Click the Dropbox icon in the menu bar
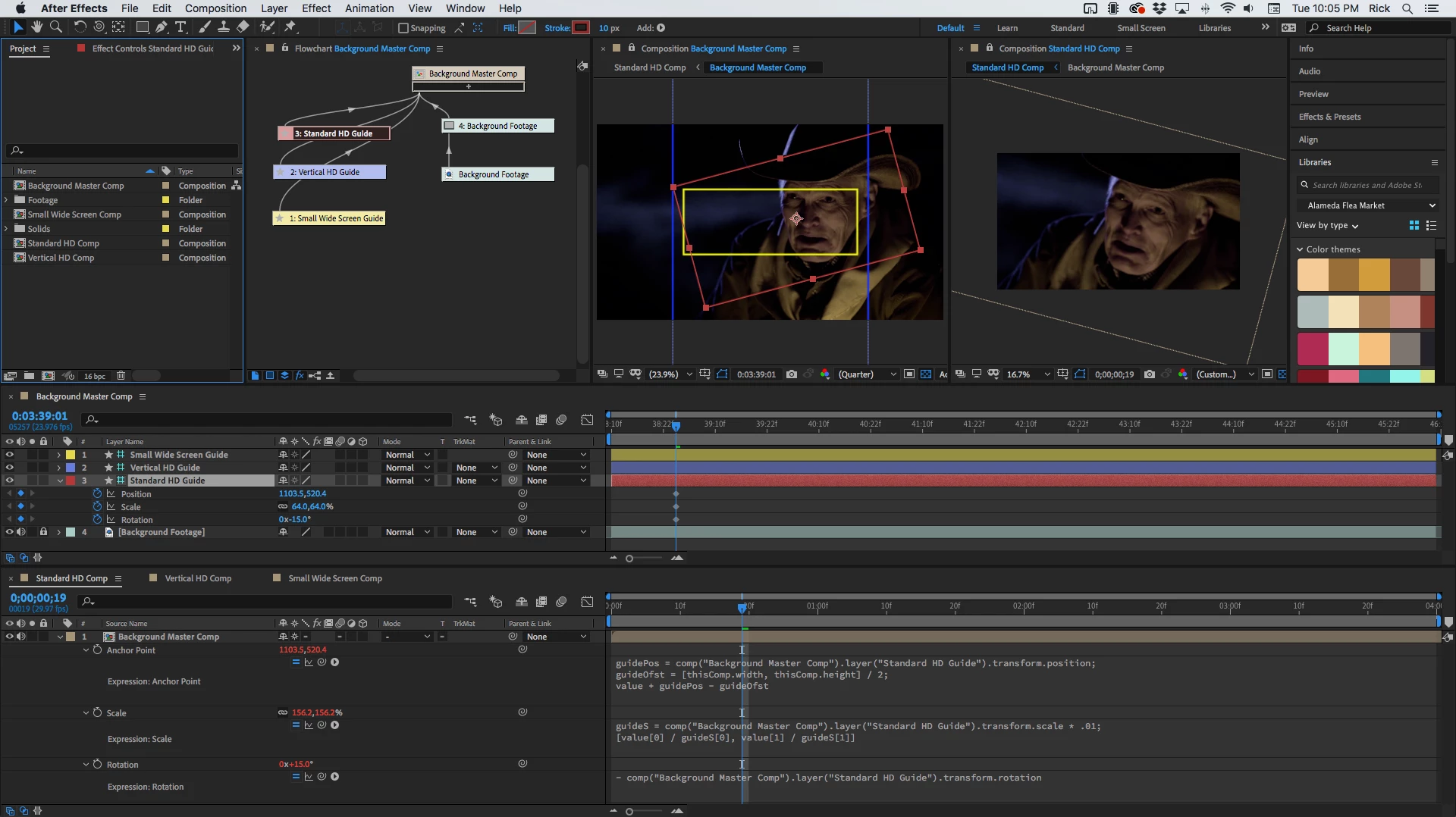Image resolution: width=1456 pixels, height=817 pixels. tap(1159, 8)
